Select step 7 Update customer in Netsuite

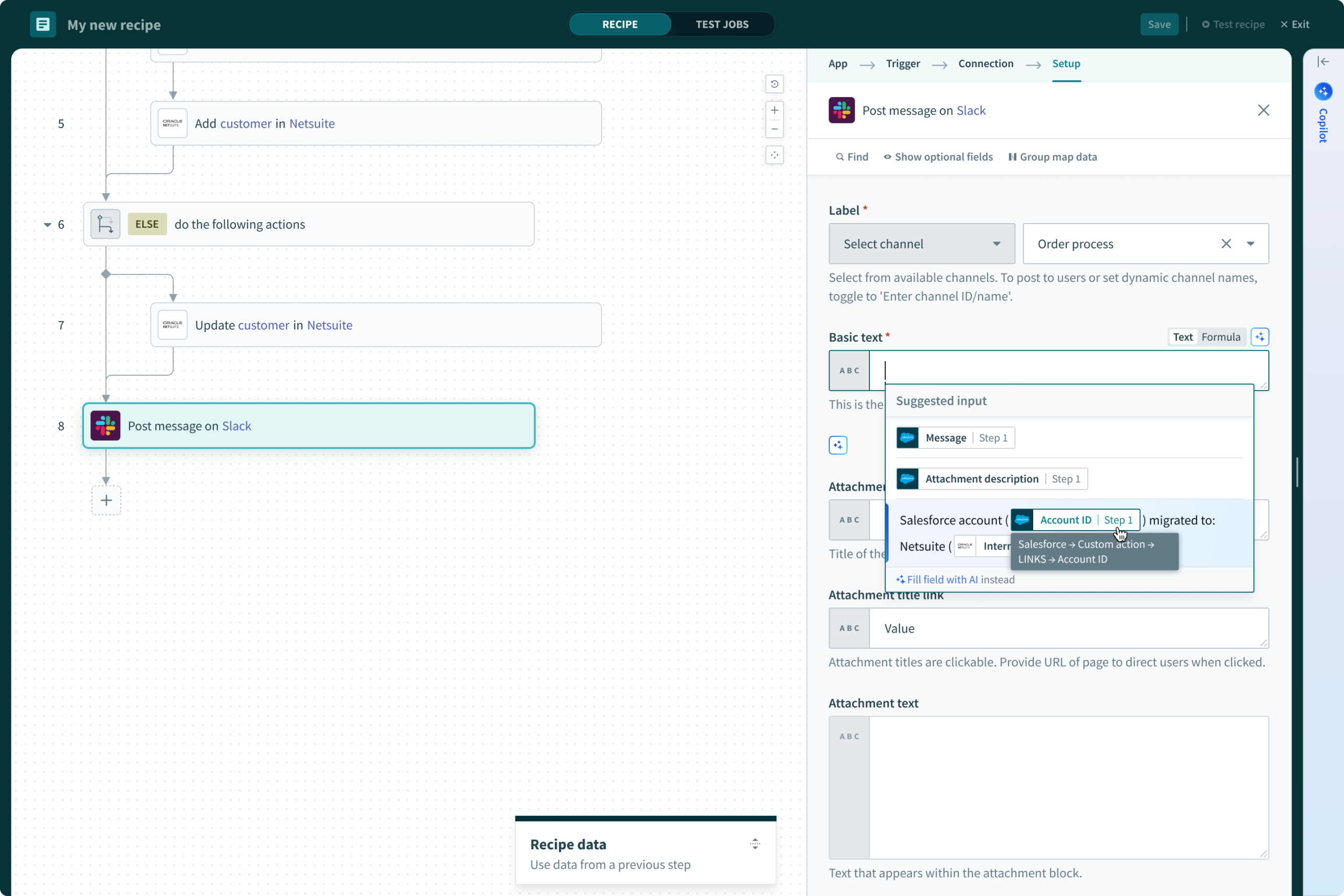[x=376, y=324]
